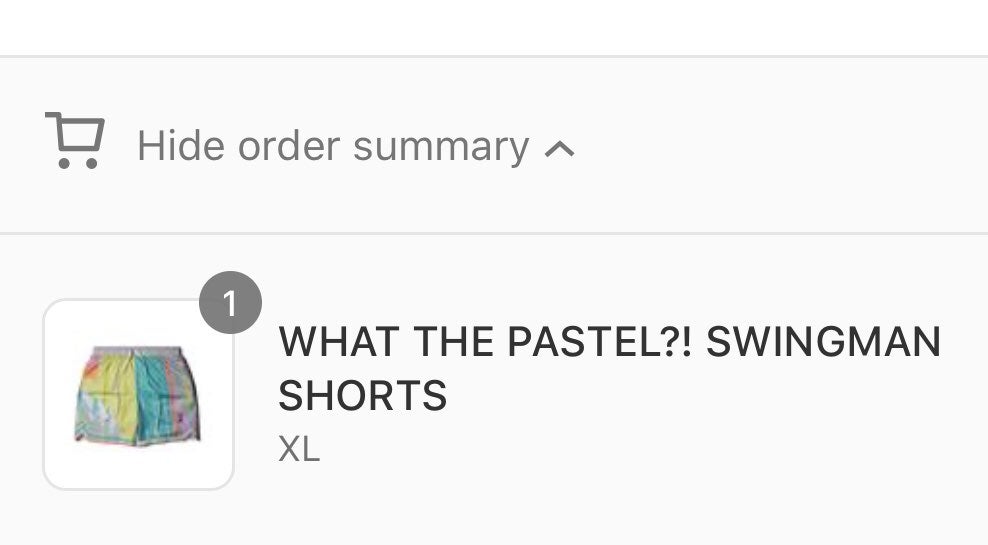Click the Hide order summary text
This screenshot has height=545, width=988.
tap(333, 147)
